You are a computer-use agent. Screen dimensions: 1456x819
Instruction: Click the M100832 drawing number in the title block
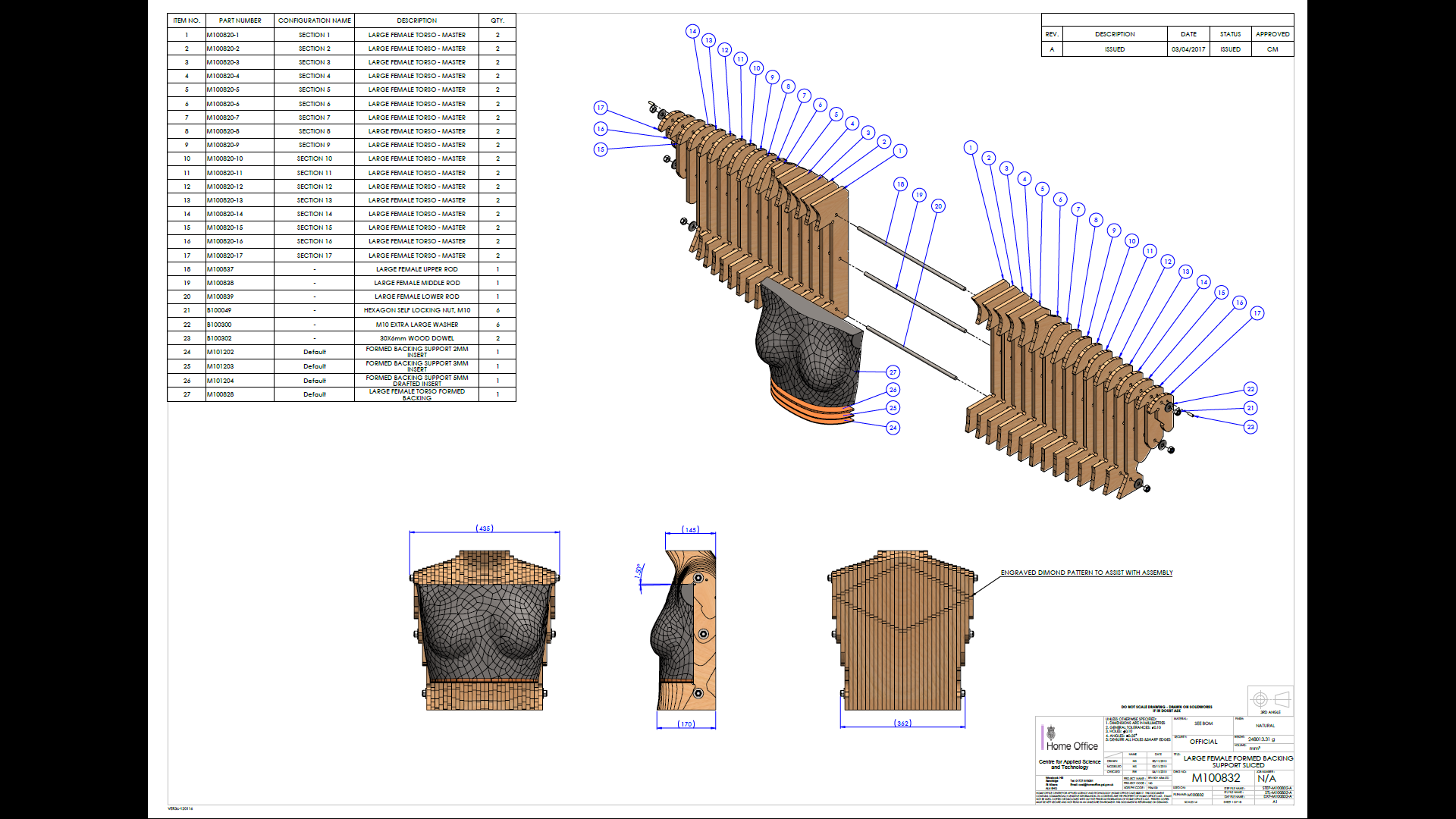coord(1216,778)
